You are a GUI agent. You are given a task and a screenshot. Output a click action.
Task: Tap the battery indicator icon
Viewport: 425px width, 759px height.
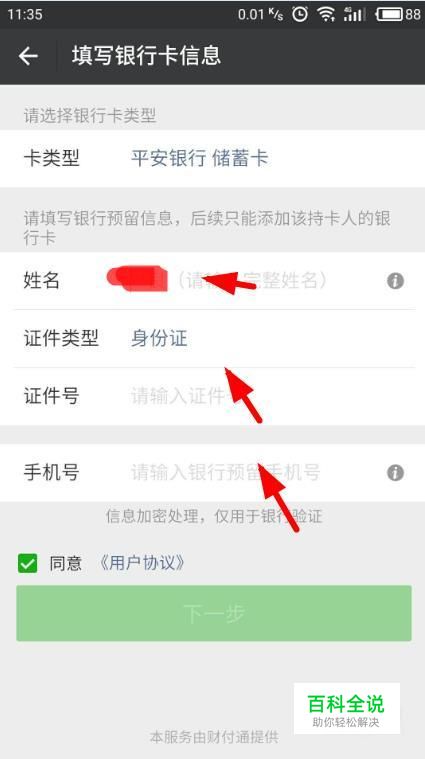click(x=390, y=14)
